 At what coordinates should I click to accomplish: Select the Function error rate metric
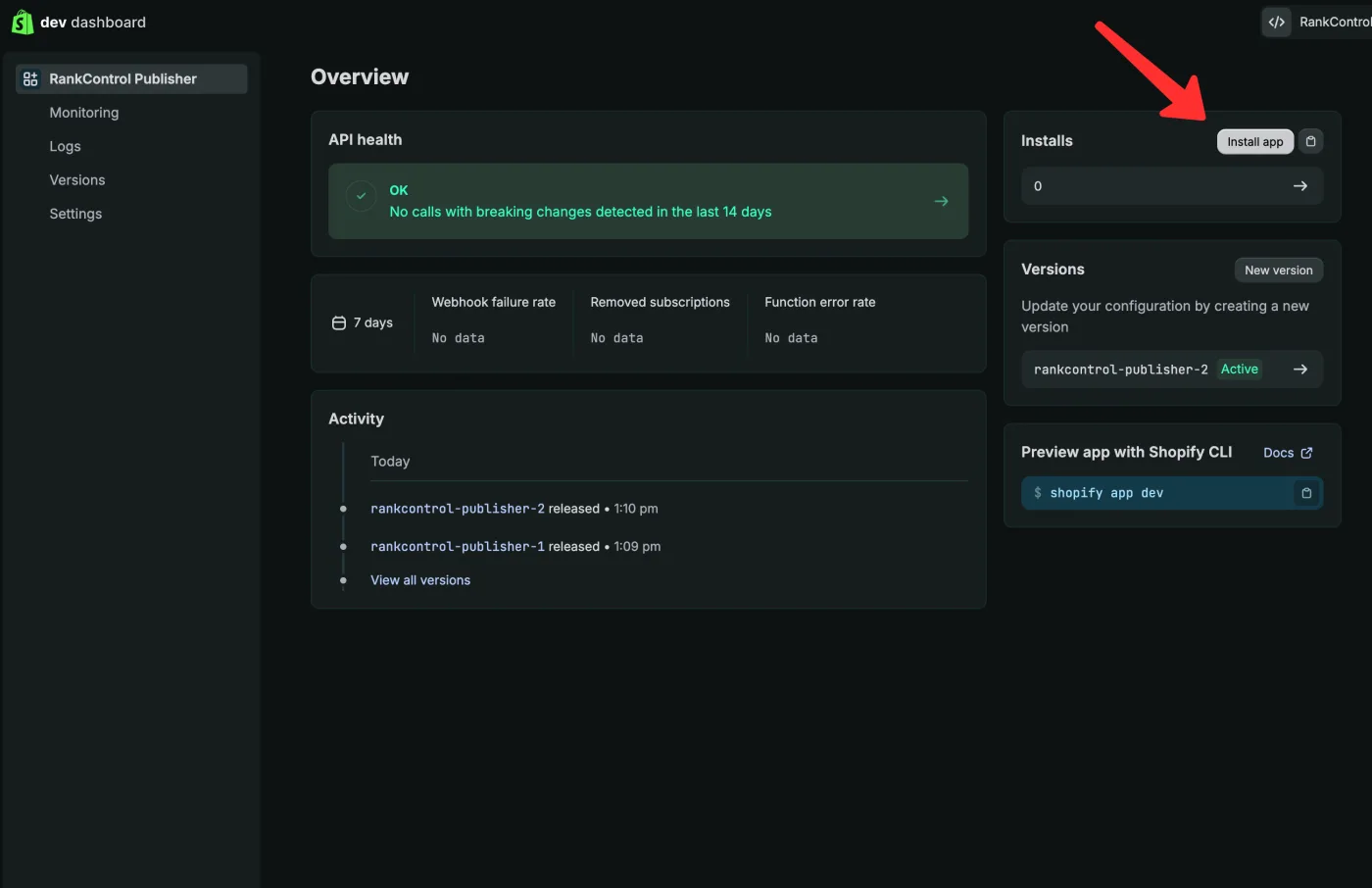[820, 321]
